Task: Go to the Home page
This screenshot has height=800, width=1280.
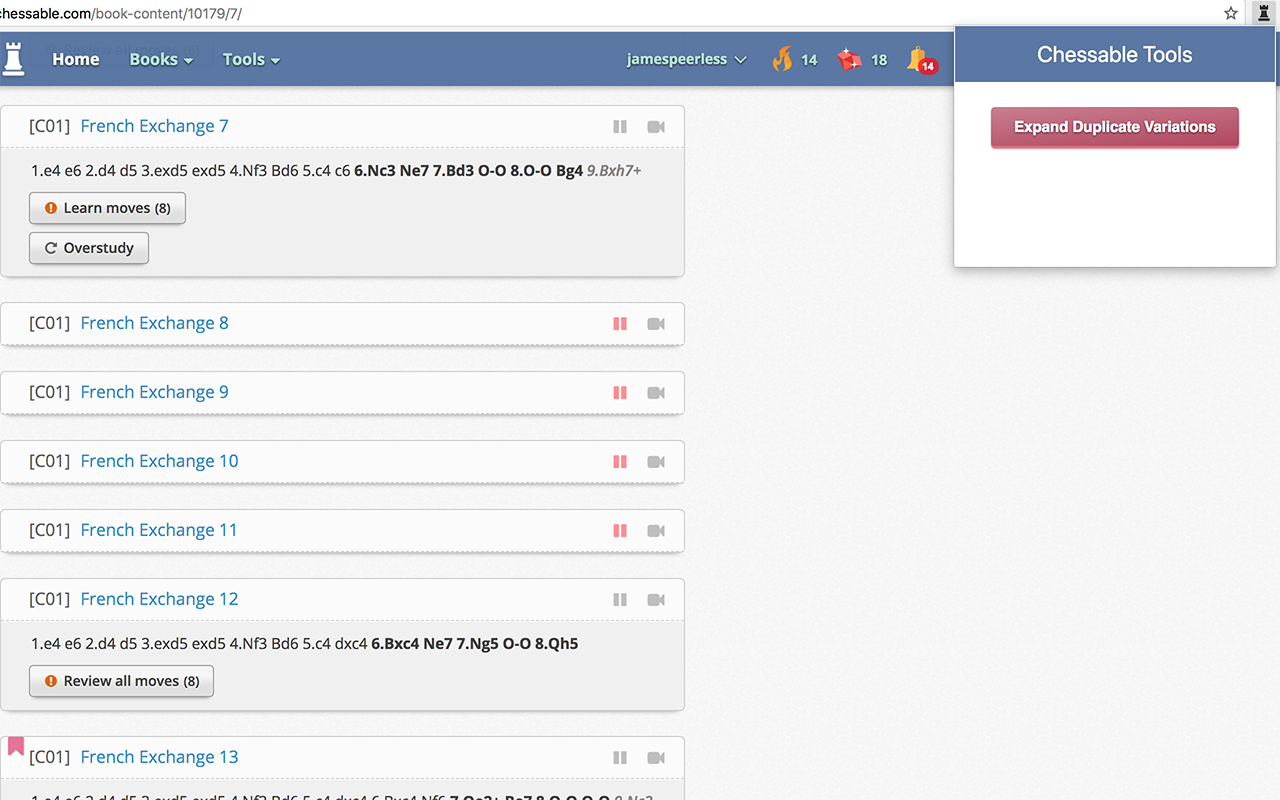Action: pyautogui.click(x=76, y=59)
